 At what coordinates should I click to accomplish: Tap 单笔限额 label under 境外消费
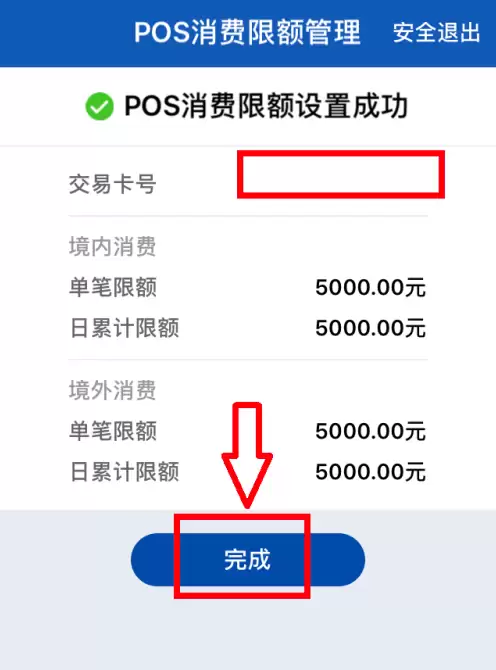pyautogui.click(x=113, y=431)
